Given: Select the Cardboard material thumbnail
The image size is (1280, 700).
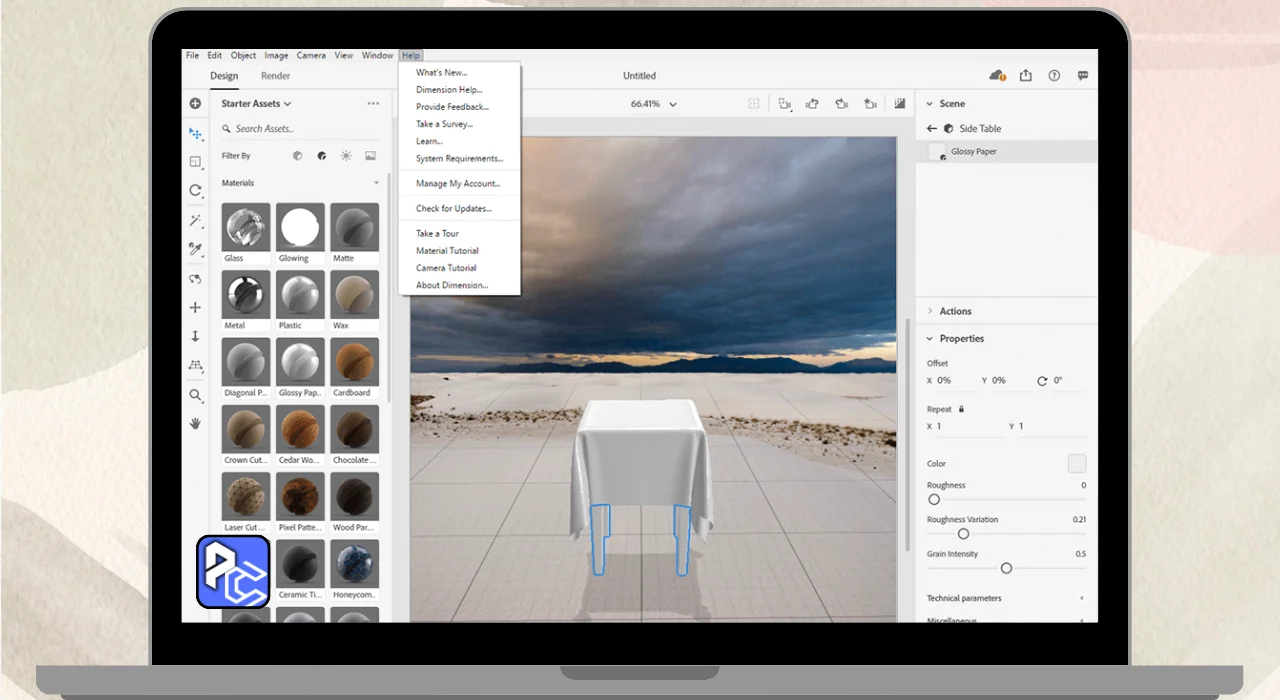Looking at the screenshot, I should (x=354, y=362).
